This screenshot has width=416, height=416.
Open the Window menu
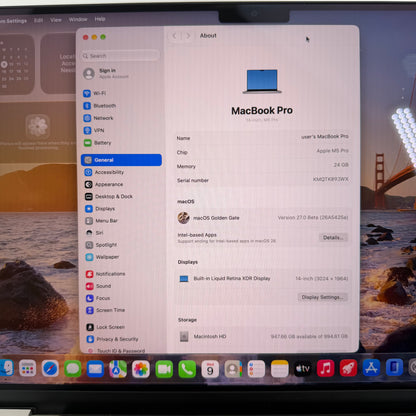tap(78, 19)
